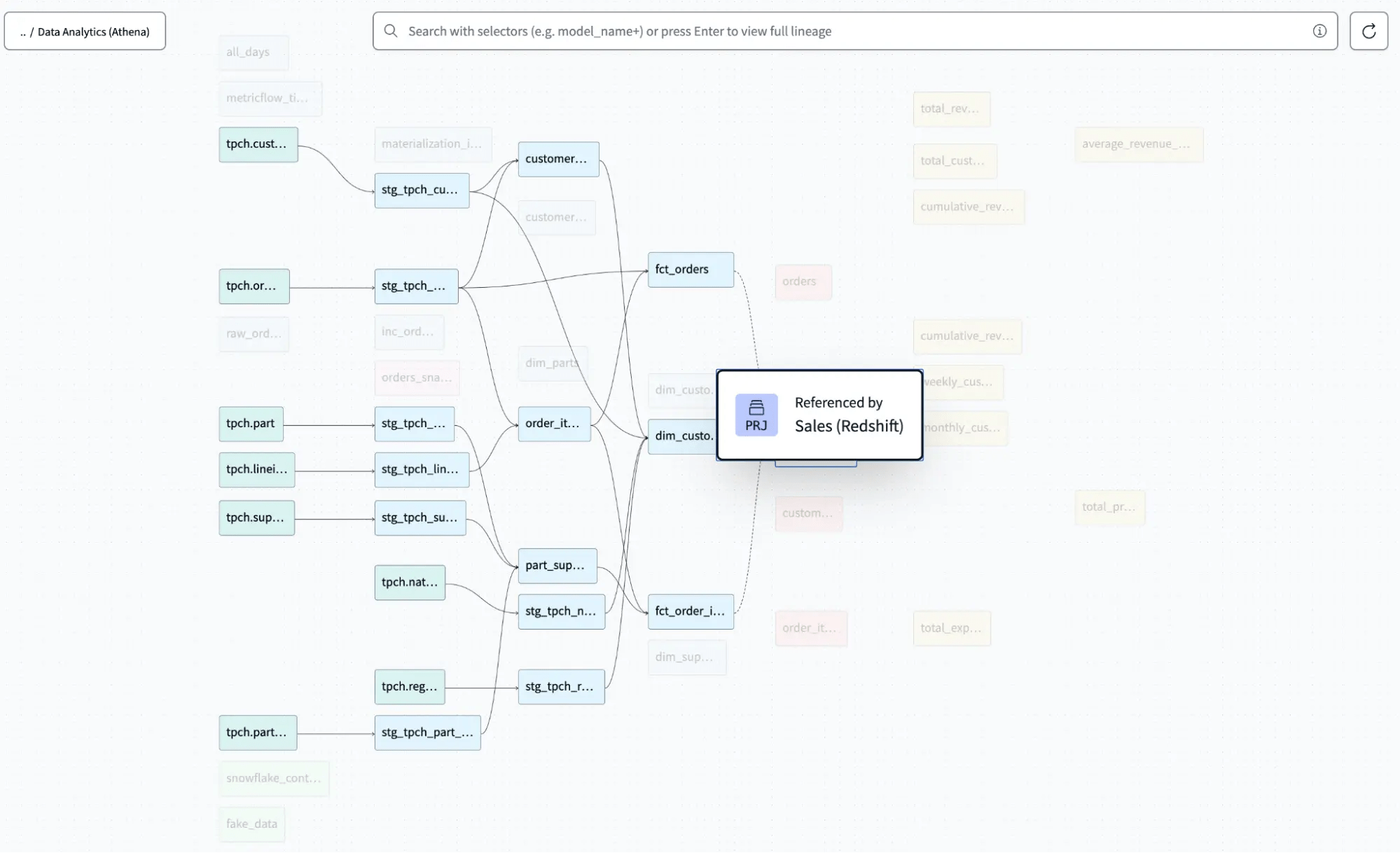Select the faded all_days node
This screenshot has height=853, width=1400.
click(252, 53)
